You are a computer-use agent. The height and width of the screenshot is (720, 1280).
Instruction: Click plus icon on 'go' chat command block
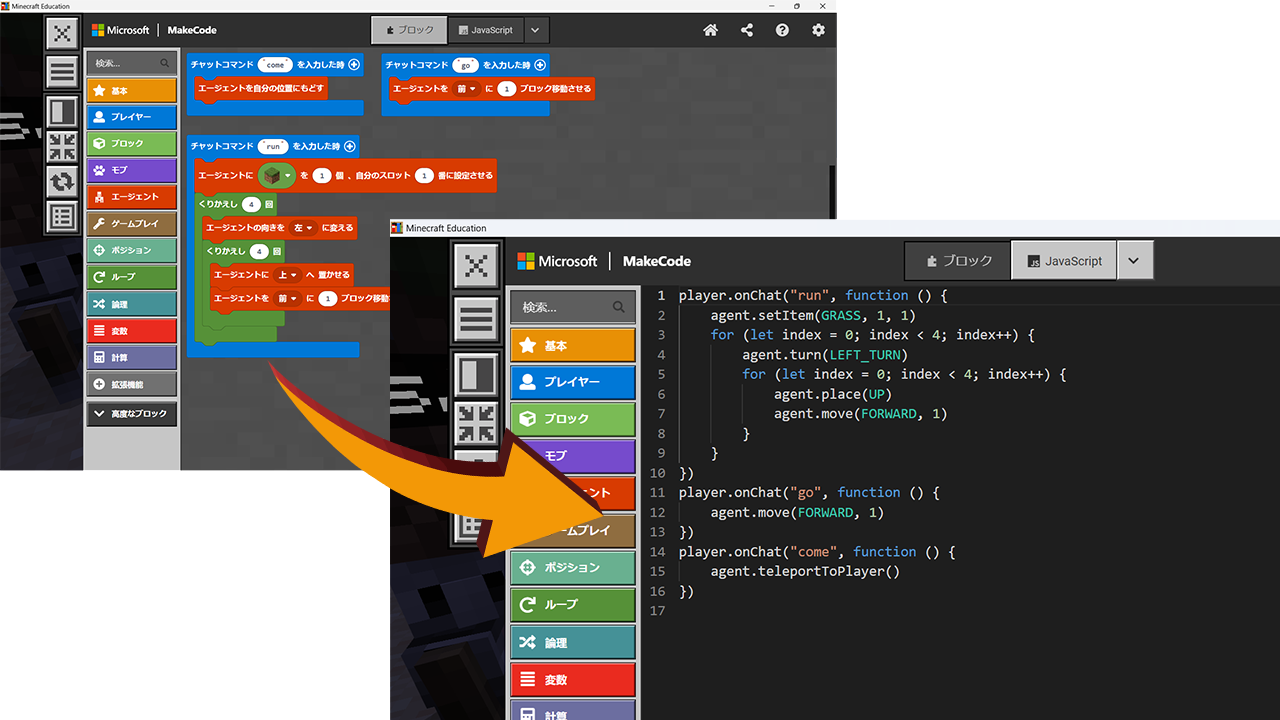click(x=540, y=64)
